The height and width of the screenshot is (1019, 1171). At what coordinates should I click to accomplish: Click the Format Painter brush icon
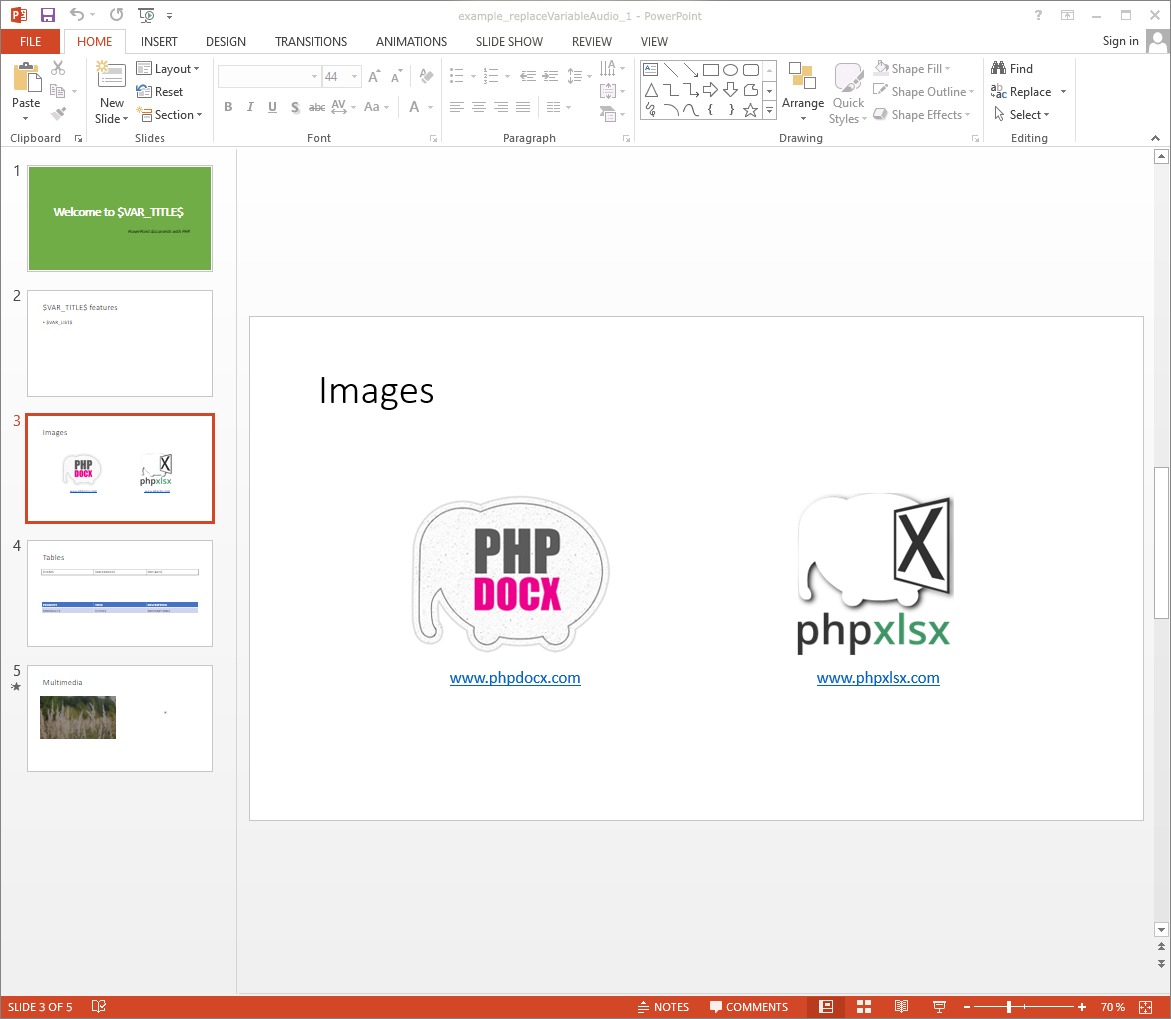(58, 114)
